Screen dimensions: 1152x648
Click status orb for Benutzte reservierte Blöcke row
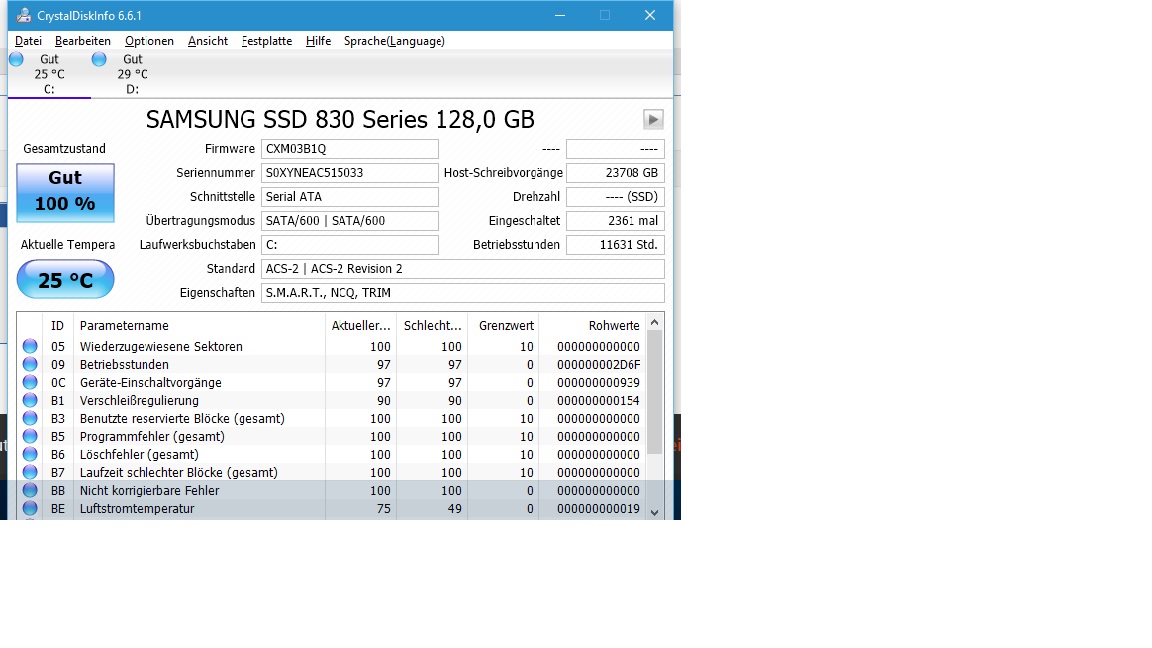point(30,418)
